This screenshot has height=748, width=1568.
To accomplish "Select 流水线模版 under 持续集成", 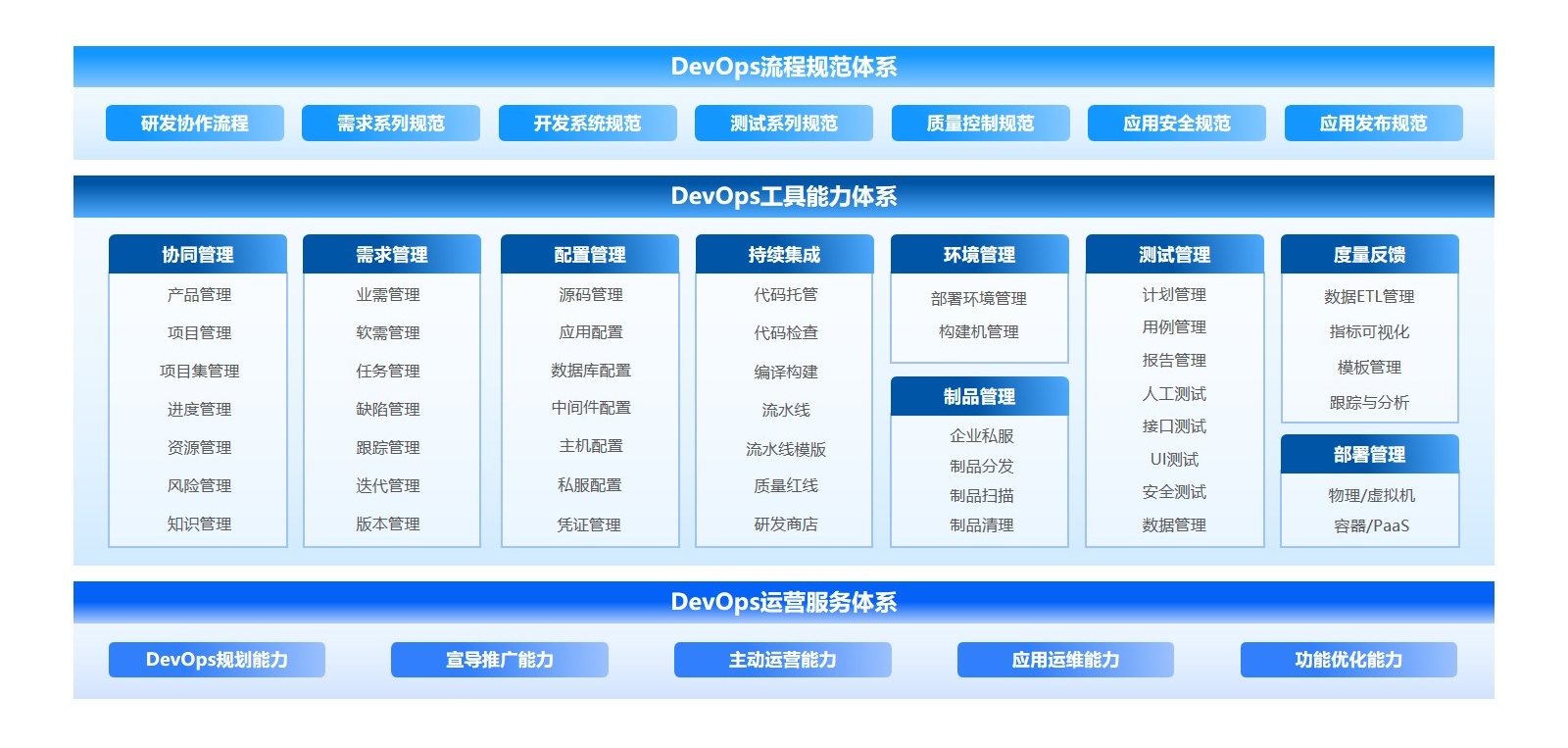I will pos(785,449).
